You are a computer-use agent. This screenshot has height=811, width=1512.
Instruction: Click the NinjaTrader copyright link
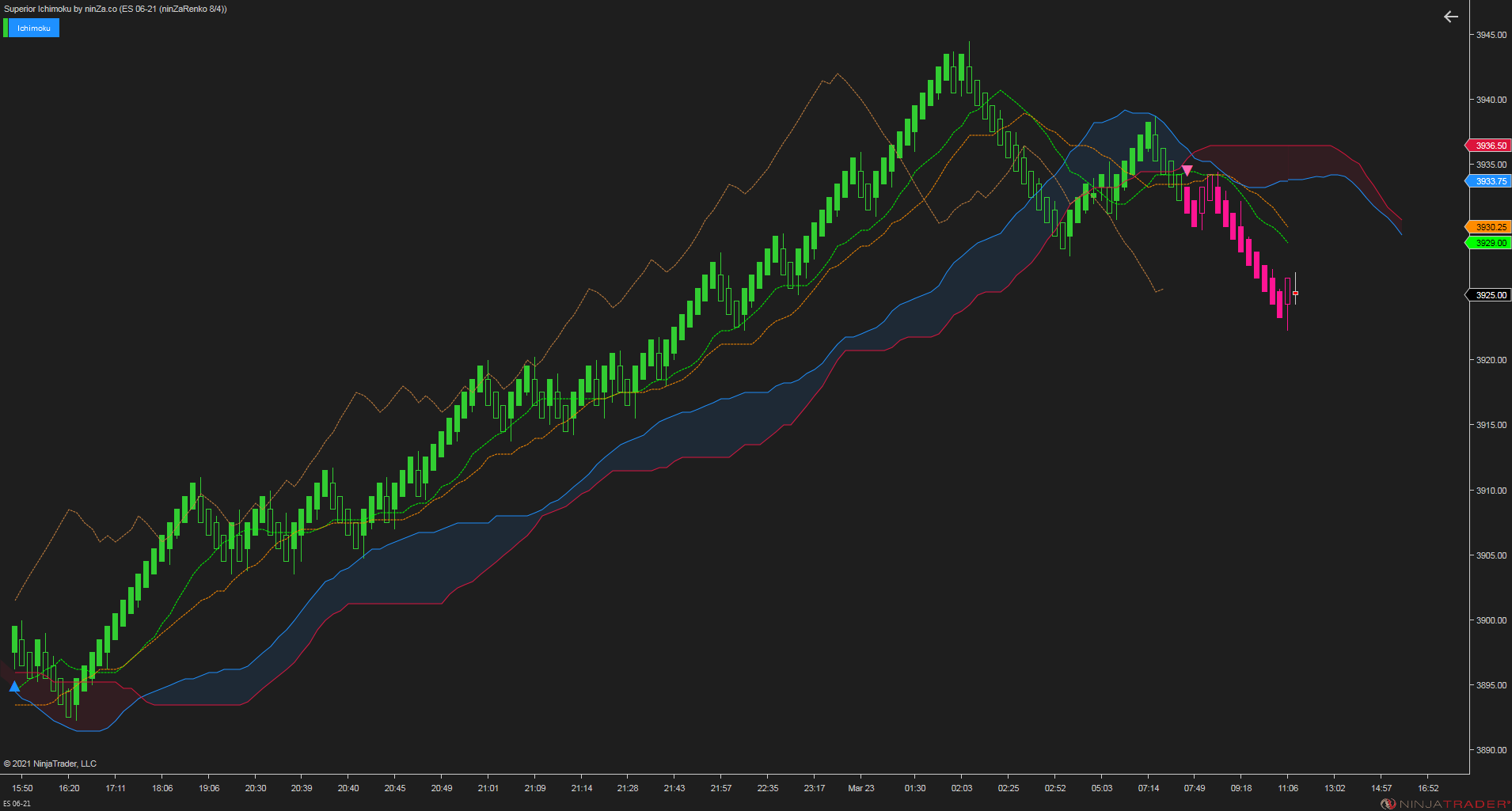(50, 763)
